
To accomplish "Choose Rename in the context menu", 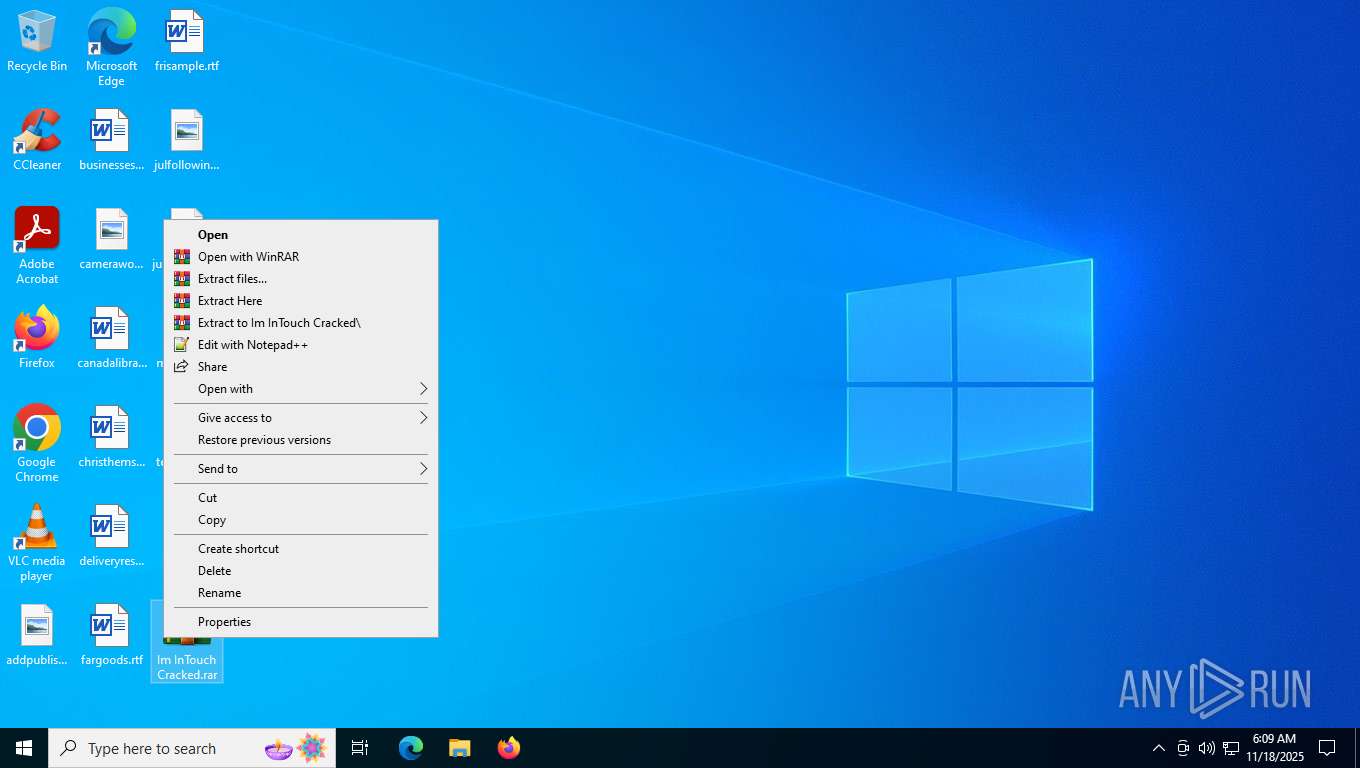I will [x=301, y=593].
